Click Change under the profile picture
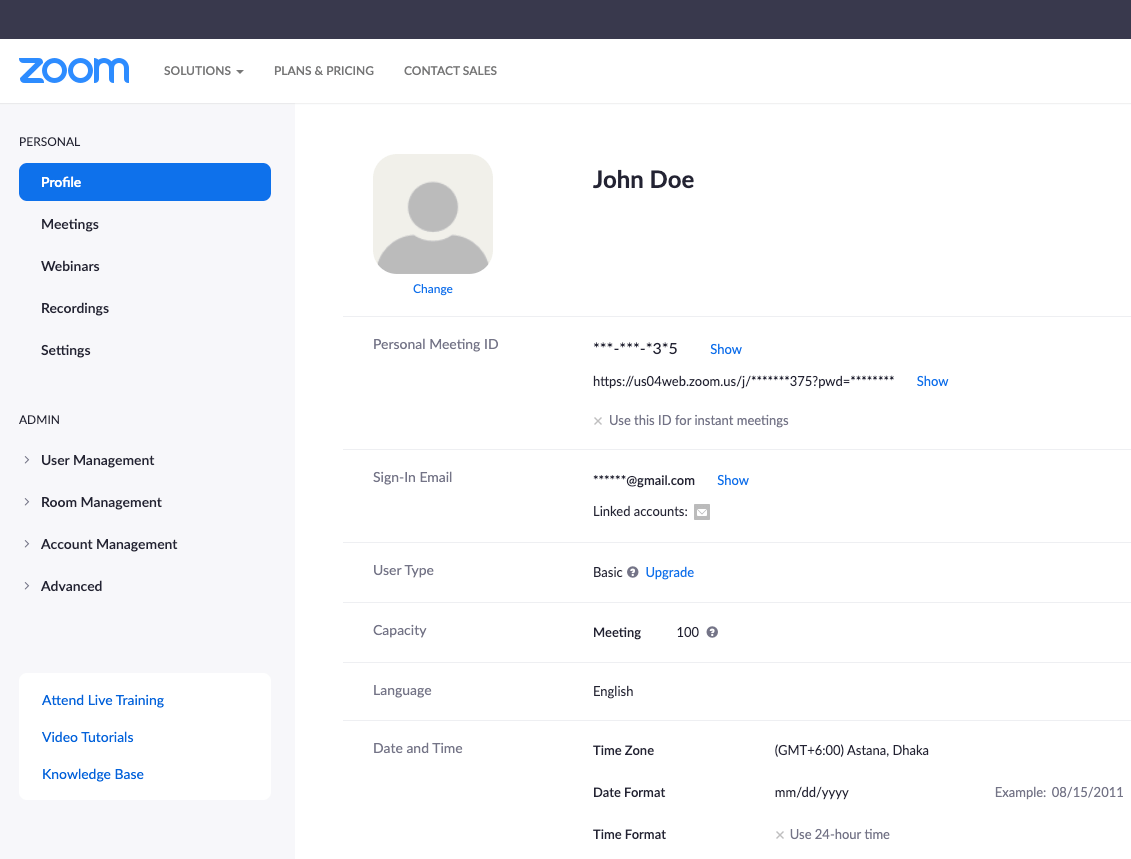This screenshot has height=859, width=1131. 432,289
